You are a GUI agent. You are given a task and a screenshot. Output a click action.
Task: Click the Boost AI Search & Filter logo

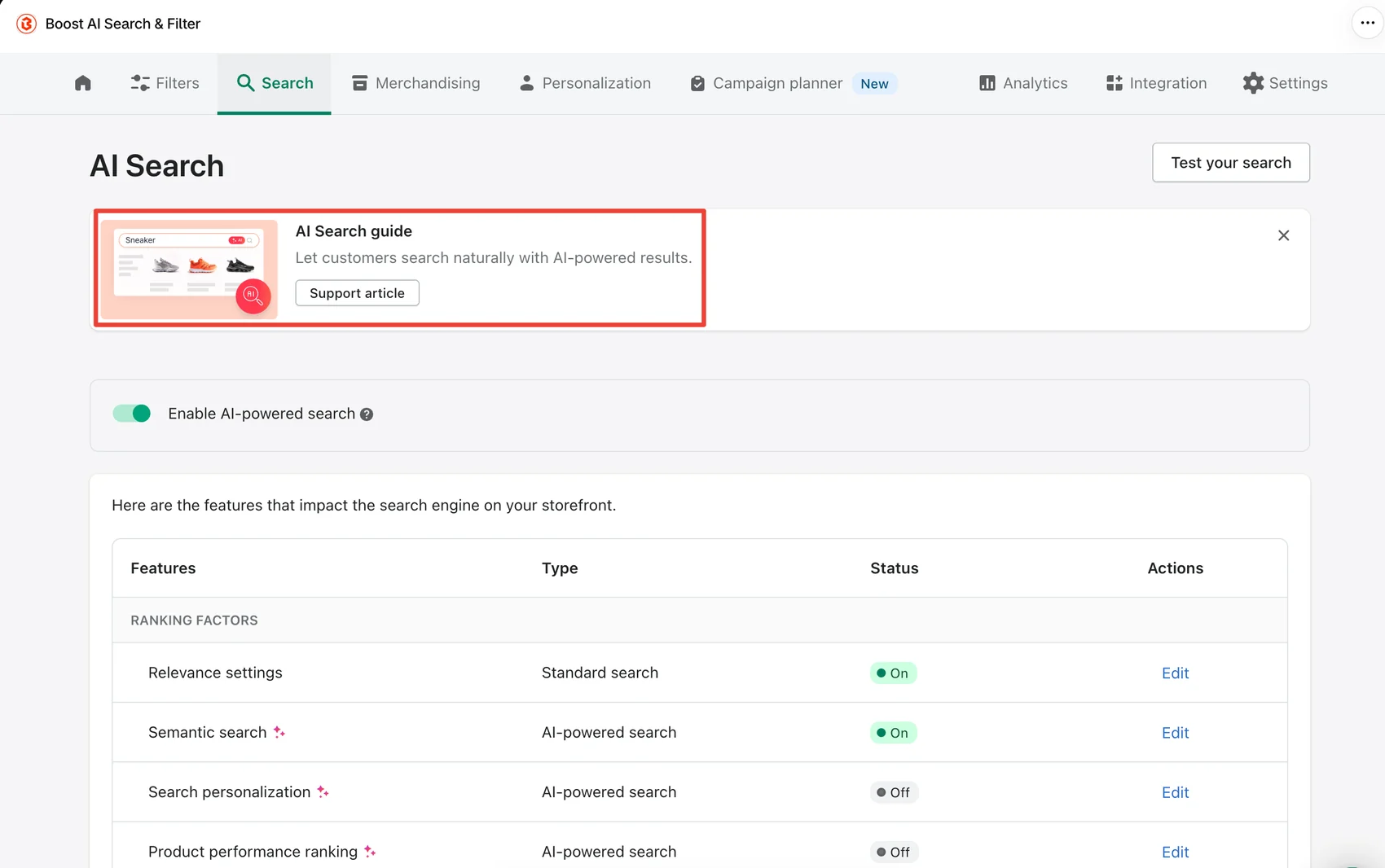coord(26,24)
